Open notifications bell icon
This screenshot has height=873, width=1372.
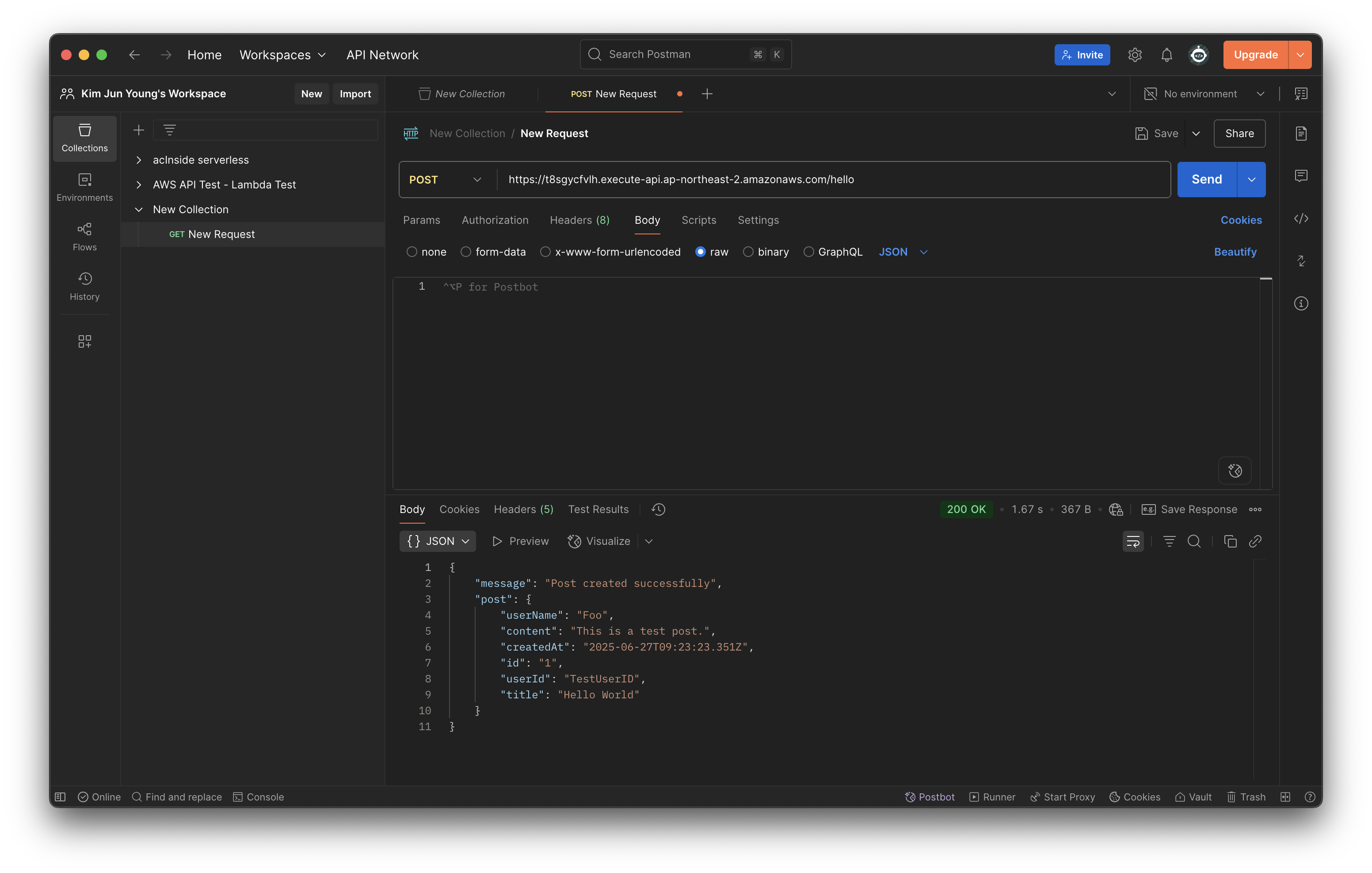tap(1166, 55)
